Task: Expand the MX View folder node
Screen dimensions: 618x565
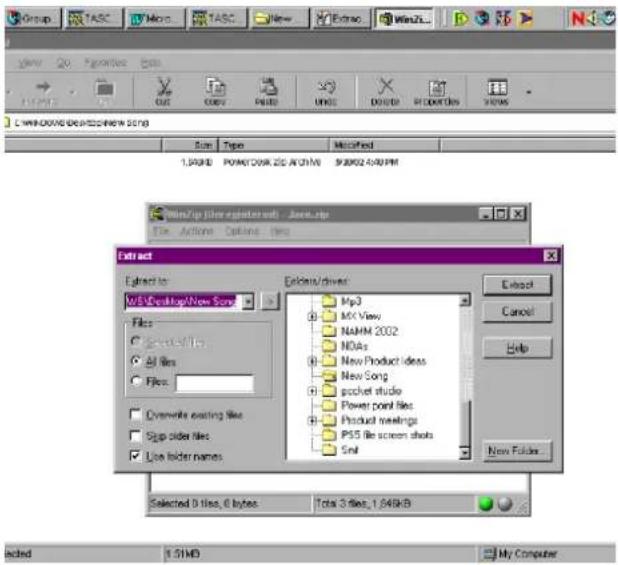Action: point(312,316)
